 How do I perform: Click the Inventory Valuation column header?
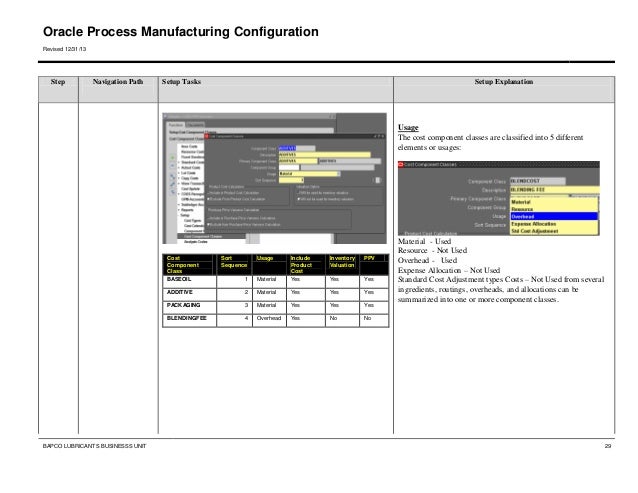(x=342, y=264)
